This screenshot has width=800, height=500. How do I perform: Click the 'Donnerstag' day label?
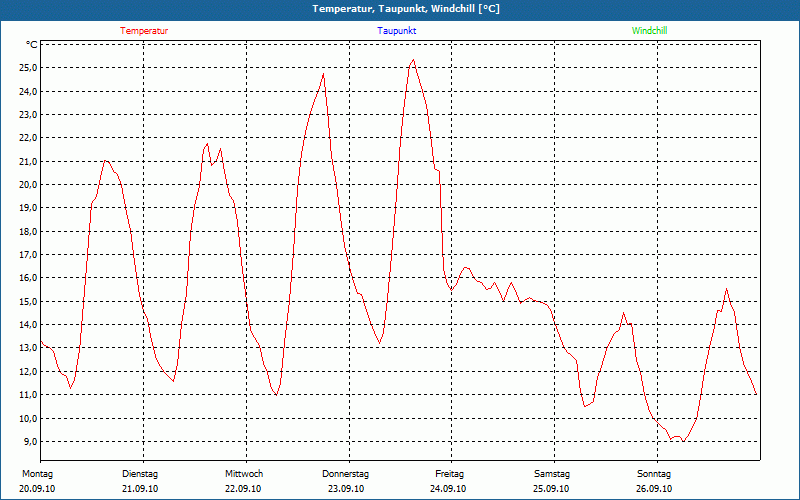[345, 474]
